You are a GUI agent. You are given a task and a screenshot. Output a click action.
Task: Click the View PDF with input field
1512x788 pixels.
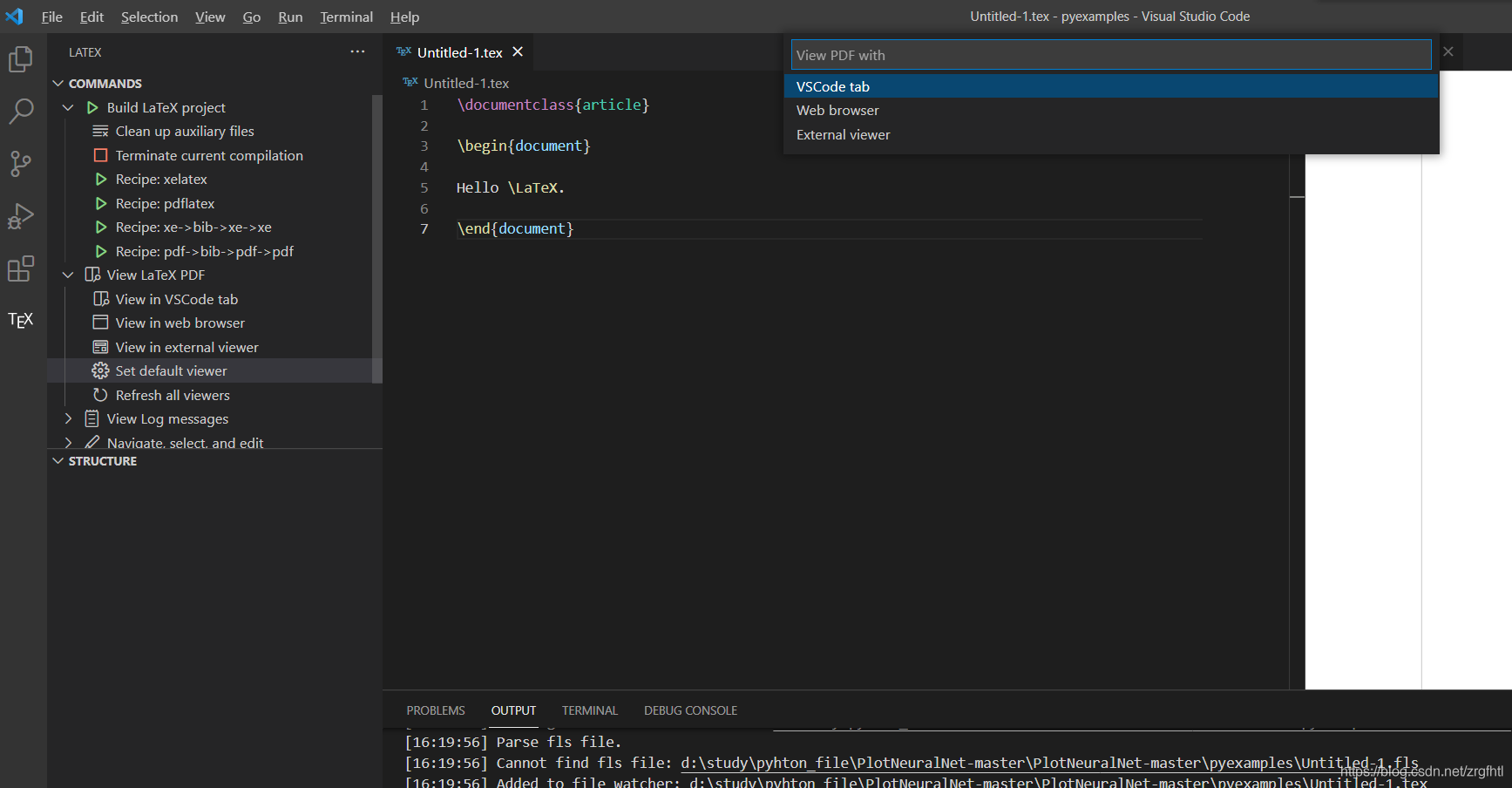coord(1111,55)
